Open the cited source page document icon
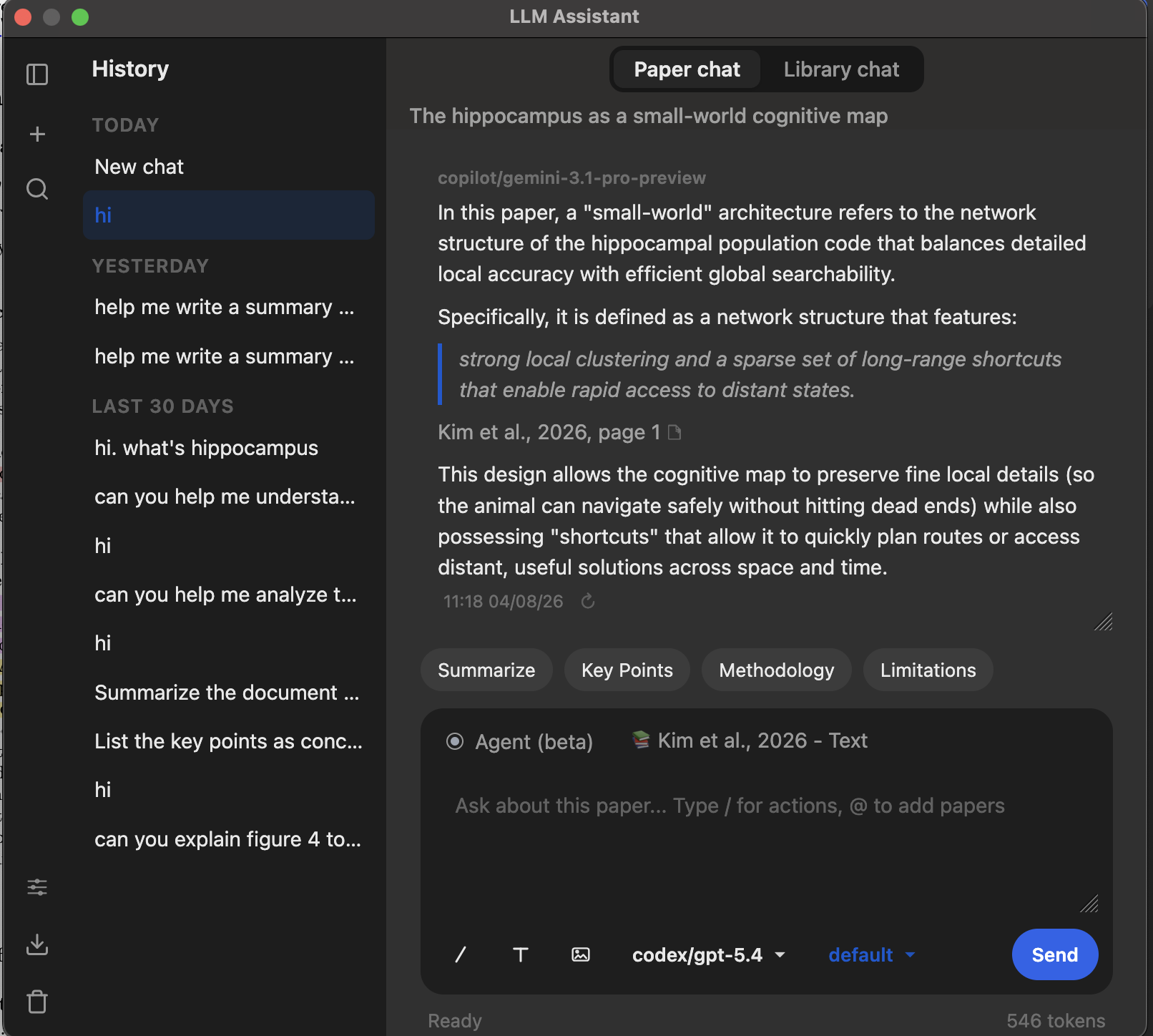Viewport: 1153px width, 1036px height. 674,432
